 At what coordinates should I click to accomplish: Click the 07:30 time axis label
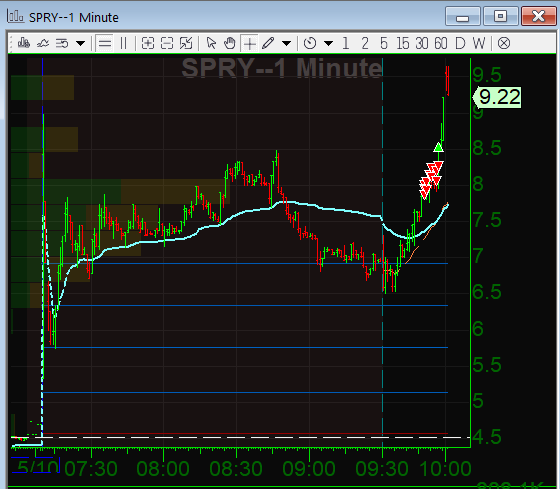(x=91, y=469)
